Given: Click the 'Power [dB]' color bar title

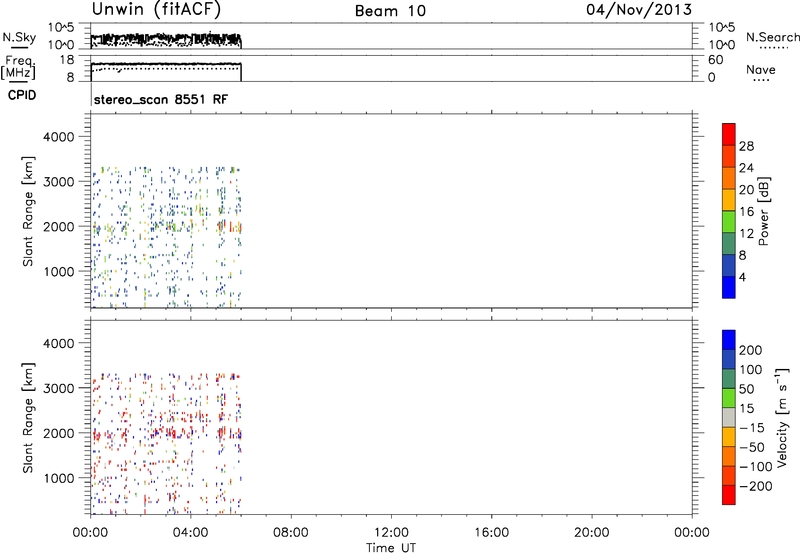Looking at the screenshot, I should [x=763, y=211].
